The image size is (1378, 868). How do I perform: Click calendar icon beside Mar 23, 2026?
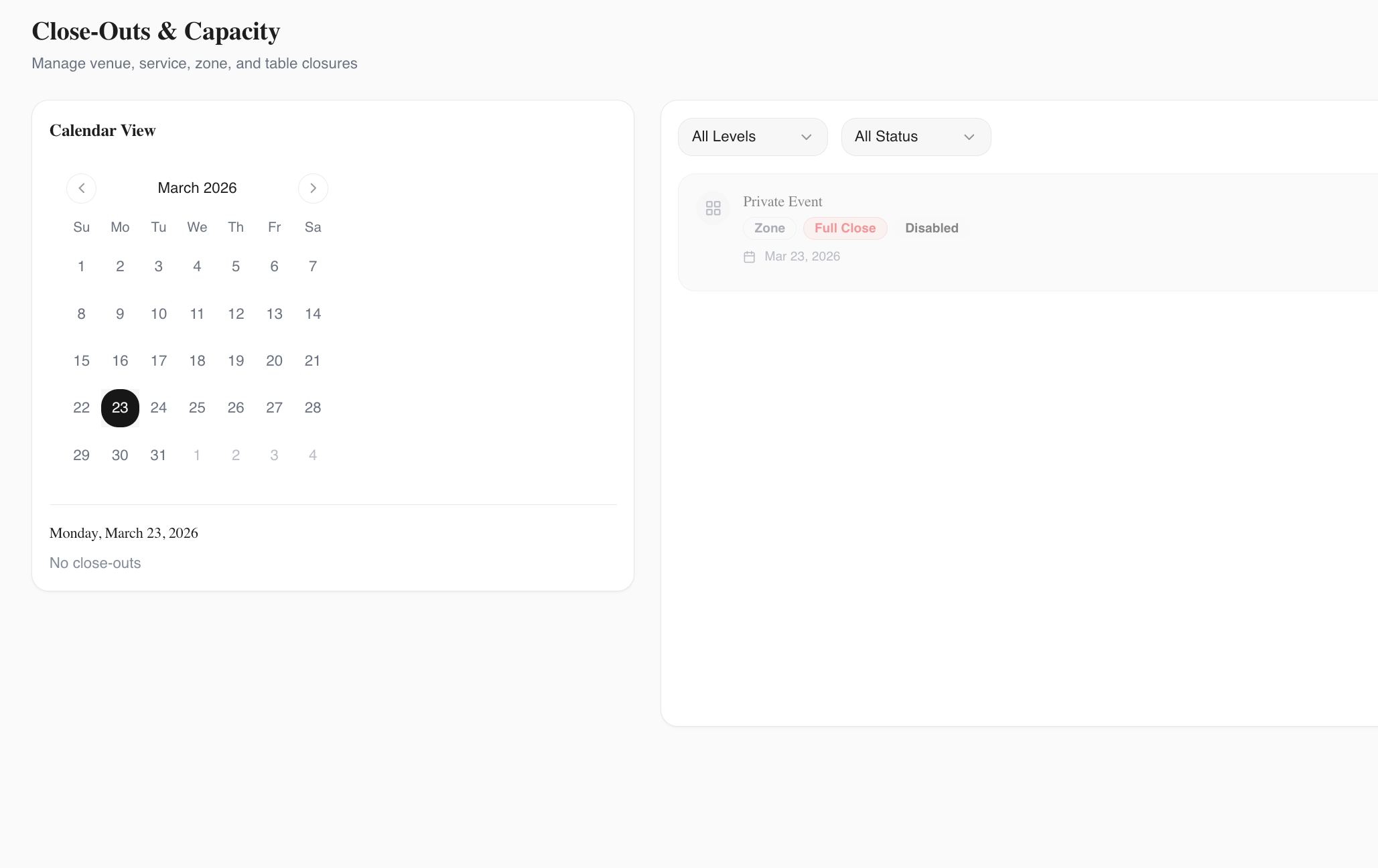click(749, 257)
